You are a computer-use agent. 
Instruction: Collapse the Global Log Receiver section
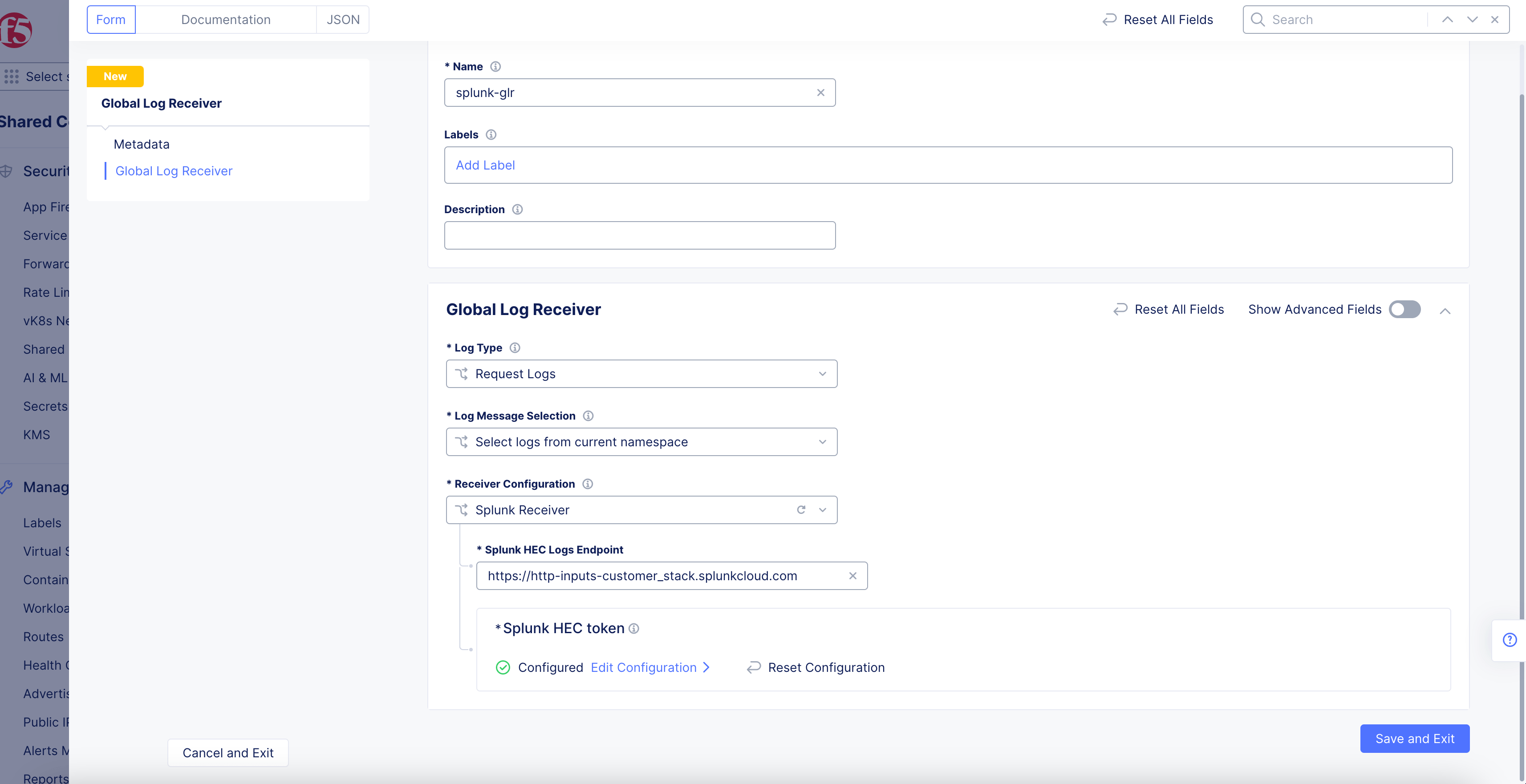(1445, 311)
